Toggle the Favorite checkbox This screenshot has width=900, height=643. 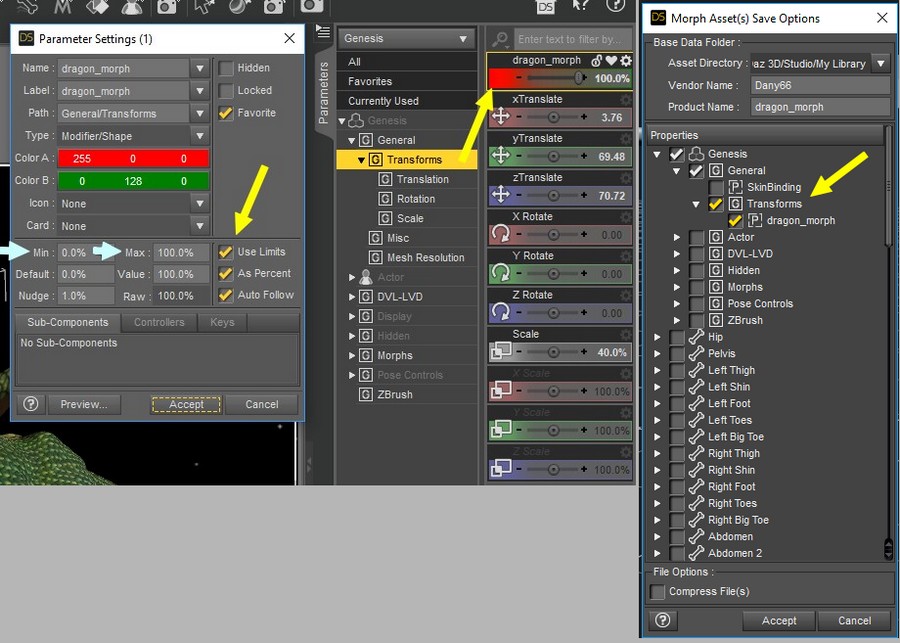coord(226,113)
